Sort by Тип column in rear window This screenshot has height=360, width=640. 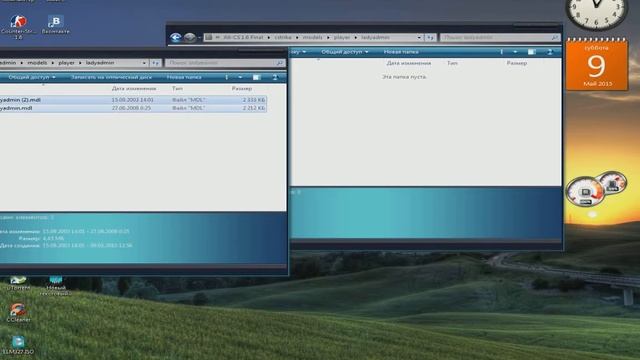[x=452, y=63]
